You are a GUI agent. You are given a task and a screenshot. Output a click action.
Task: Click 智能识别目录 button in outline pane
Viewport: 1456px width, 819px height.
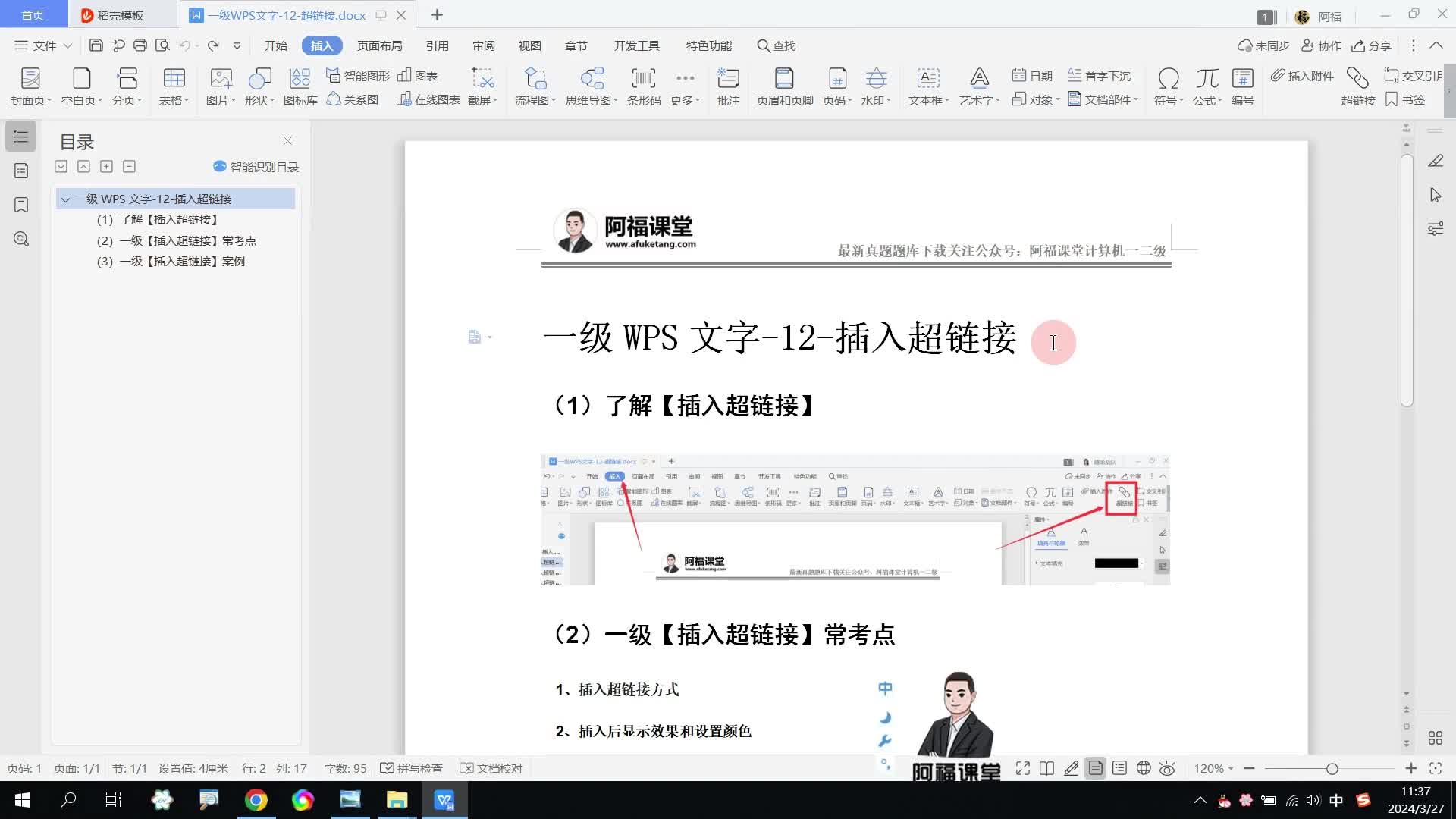[256, 167]
